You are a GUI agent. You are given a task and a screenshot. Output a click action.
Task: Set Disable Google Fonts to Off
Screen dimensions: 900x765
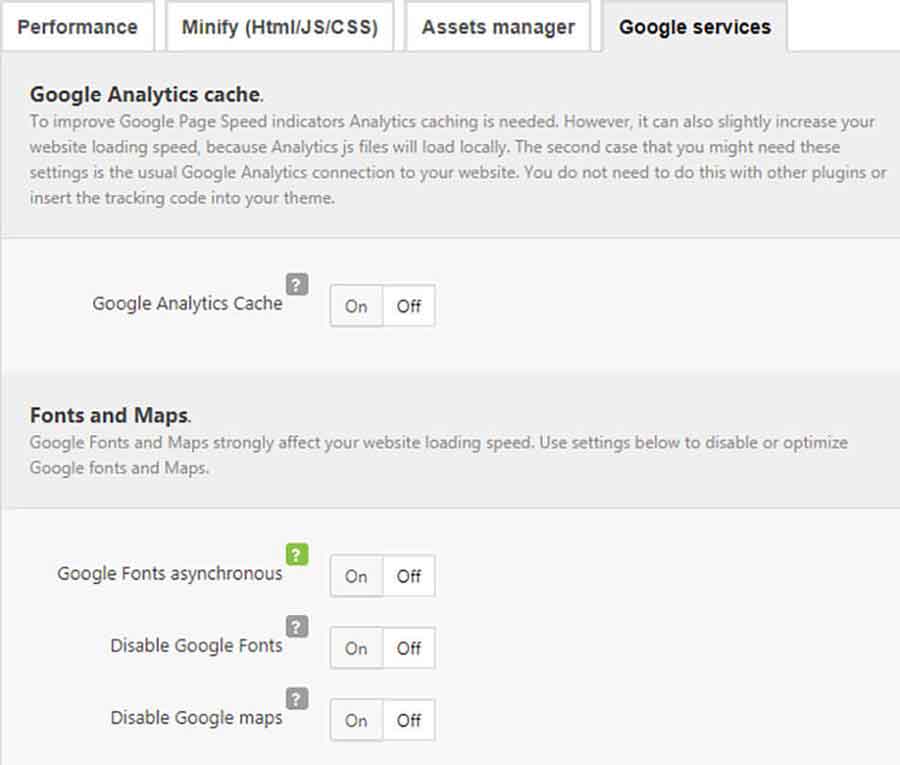409,648
